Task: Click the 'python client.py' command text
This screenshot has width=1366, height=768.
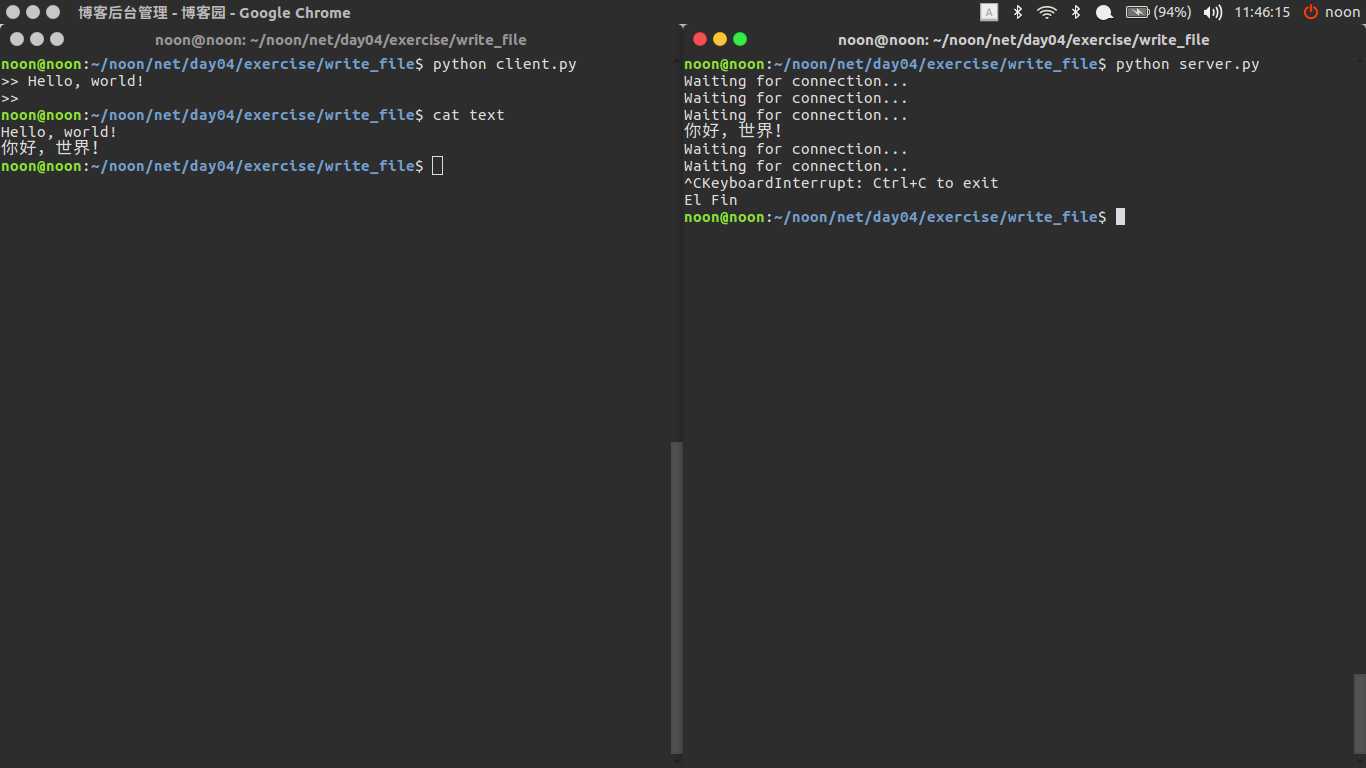Action: click(x=505, y=64)
